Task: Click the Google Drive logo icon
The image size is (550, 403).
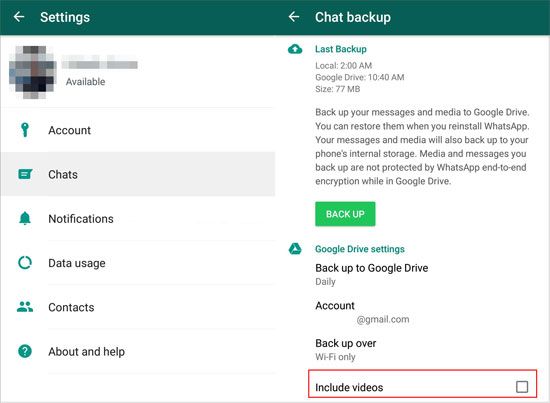Action: click(x=295, y=249)
